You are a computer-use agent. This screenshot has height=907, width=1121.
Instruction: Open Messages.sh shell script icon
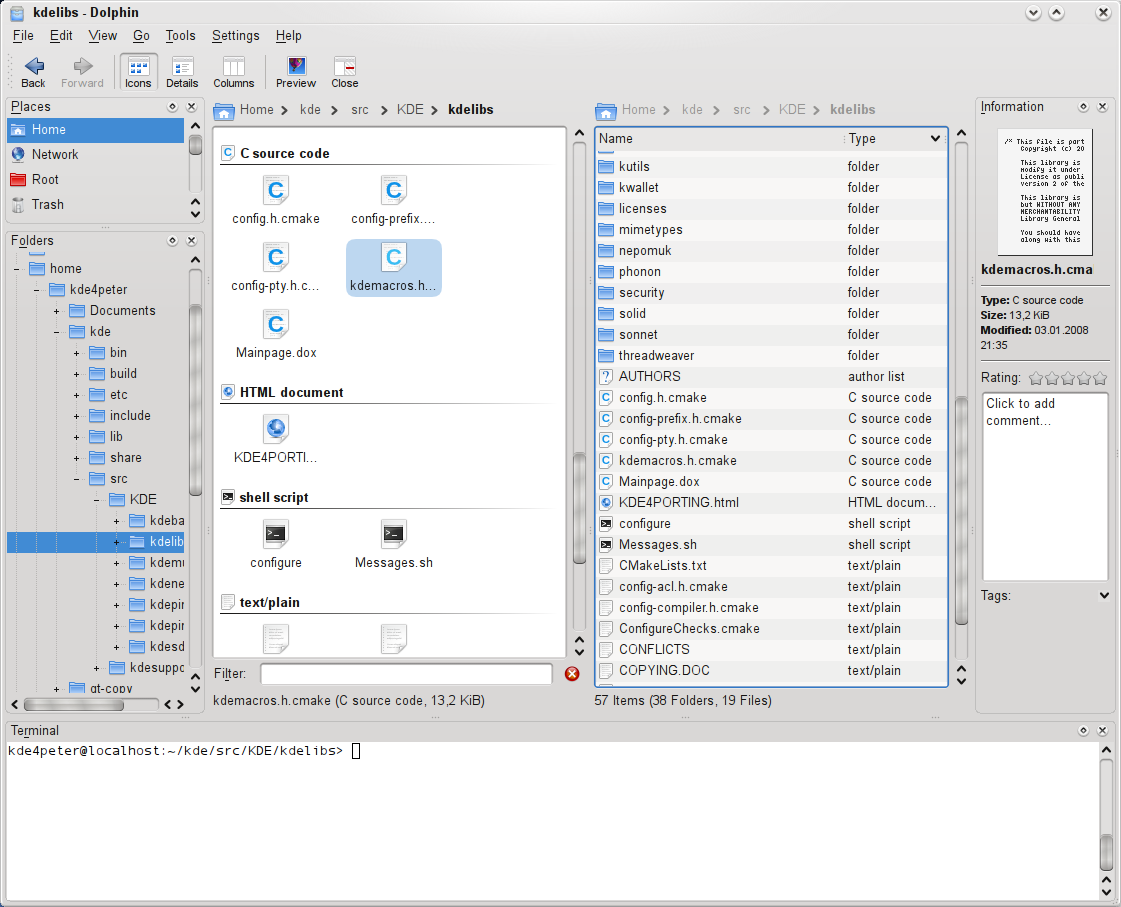point(393,545)
